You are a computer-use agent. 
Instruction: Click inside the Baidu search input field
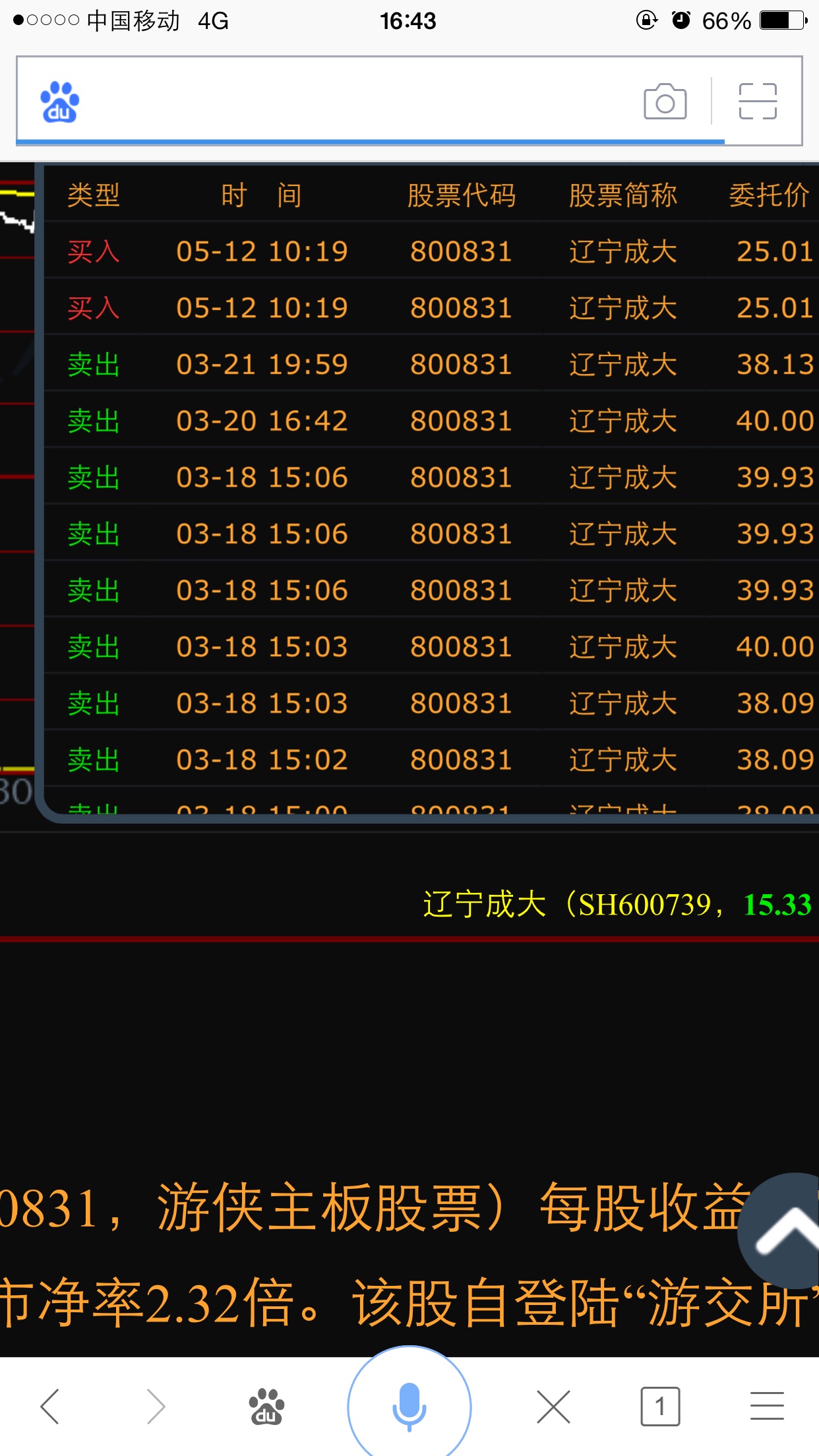point(356,102)
